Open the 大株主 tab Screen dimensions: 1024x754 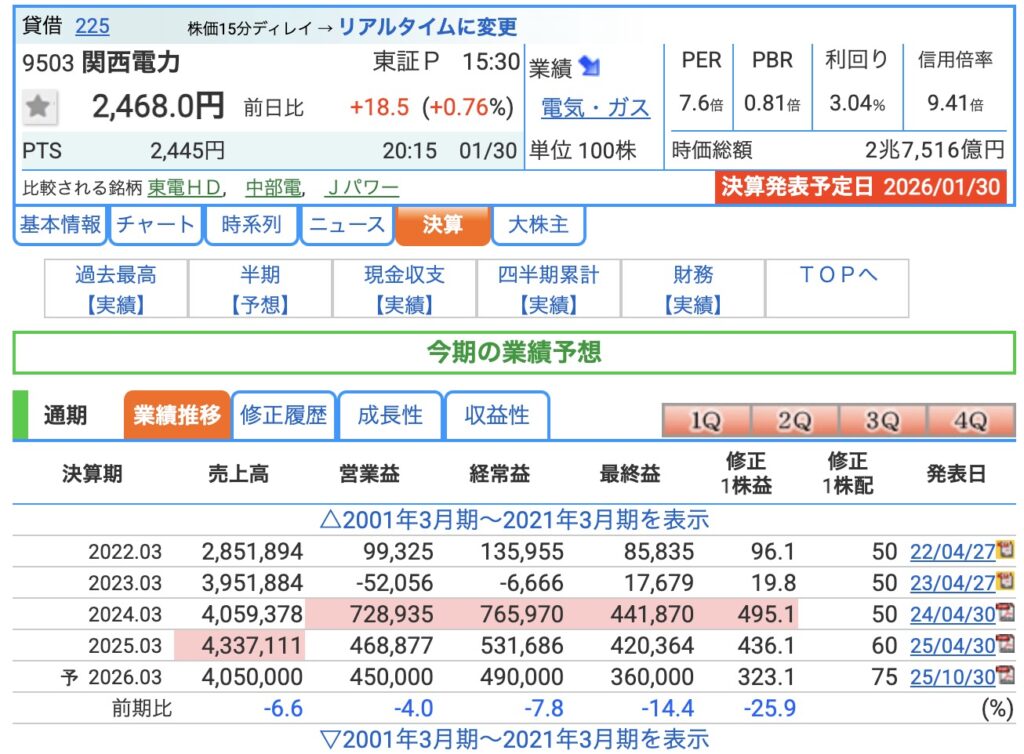(539, 225)
